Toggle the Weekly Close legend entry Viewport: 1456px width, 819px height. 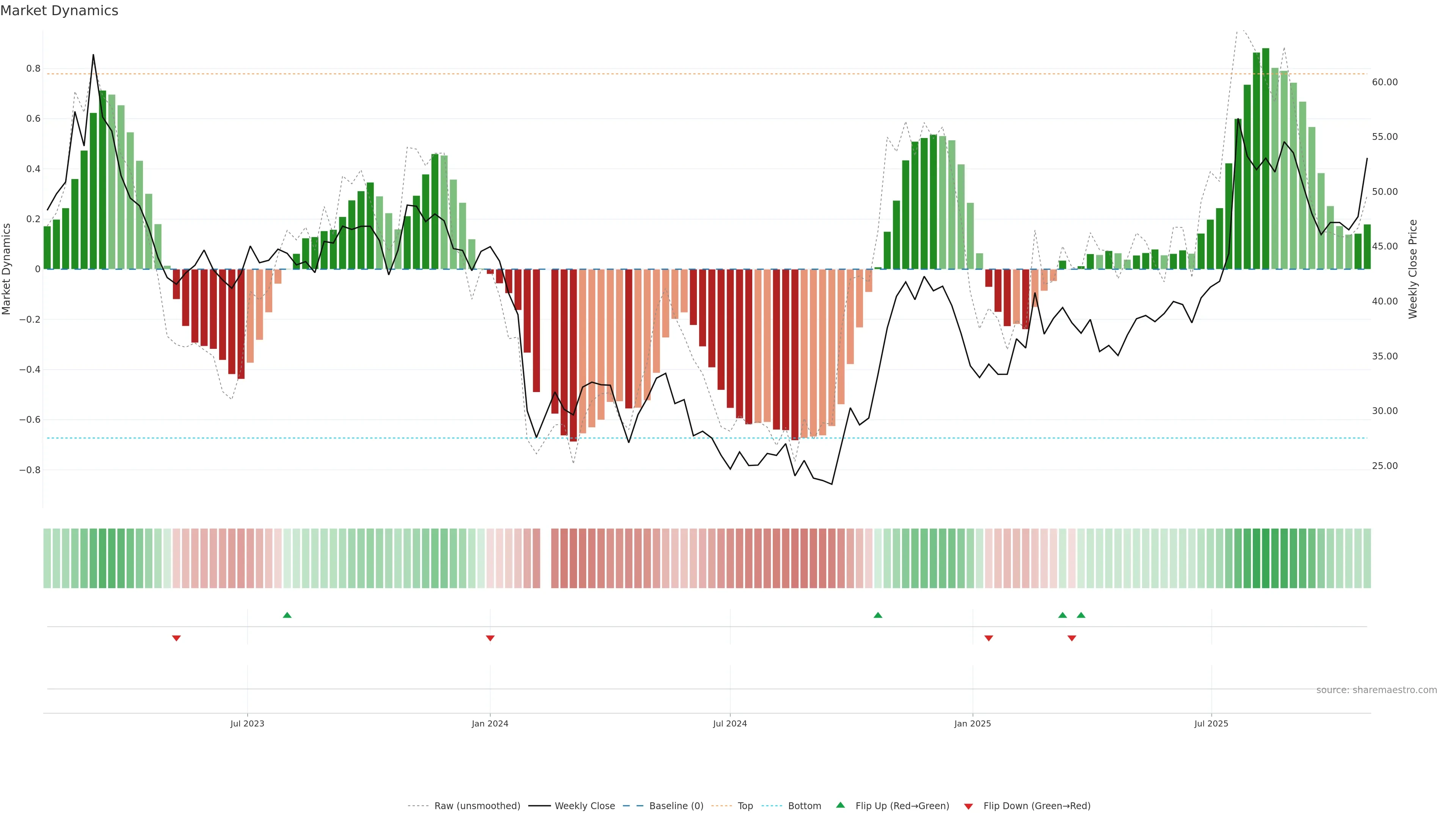point(584,806)
